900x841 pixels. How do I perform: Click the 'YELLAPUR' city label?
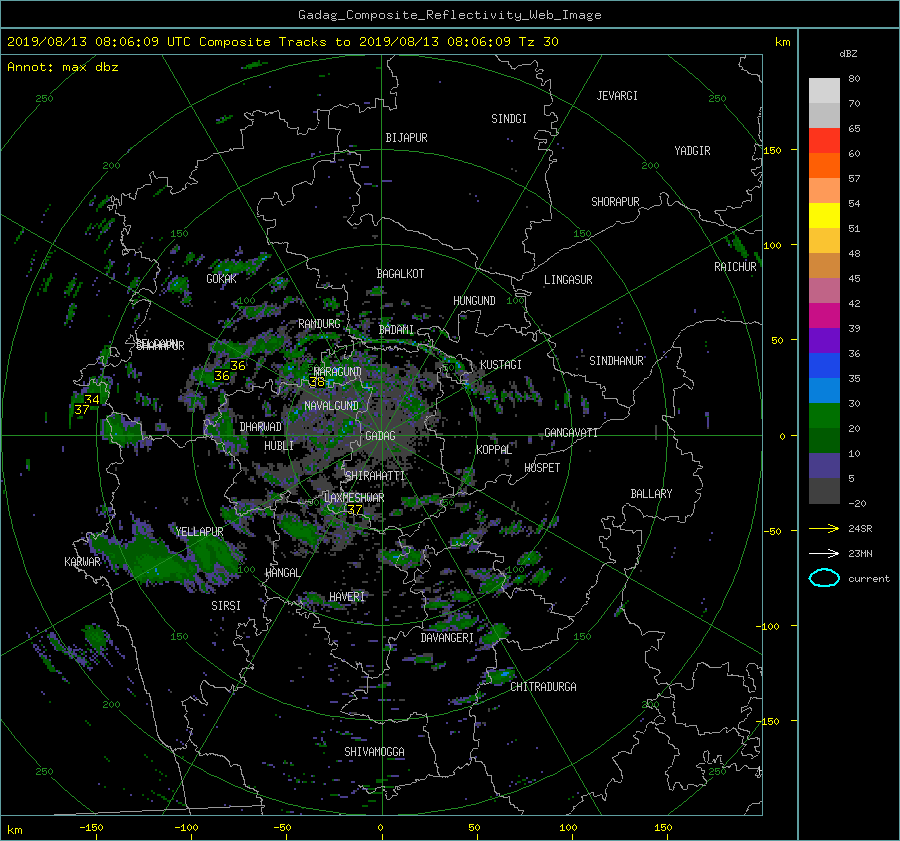click(199, 532)
